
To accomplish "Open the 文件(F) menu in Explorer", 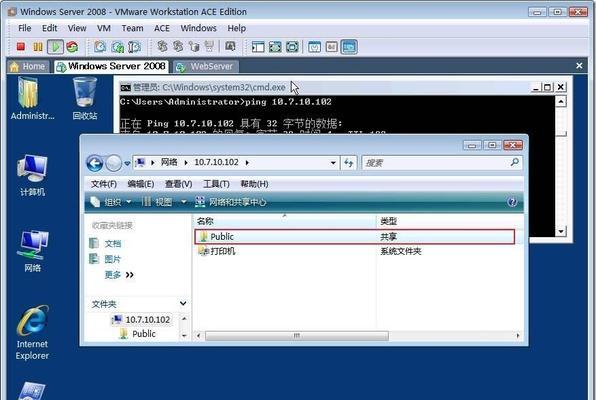I will 103,184.
